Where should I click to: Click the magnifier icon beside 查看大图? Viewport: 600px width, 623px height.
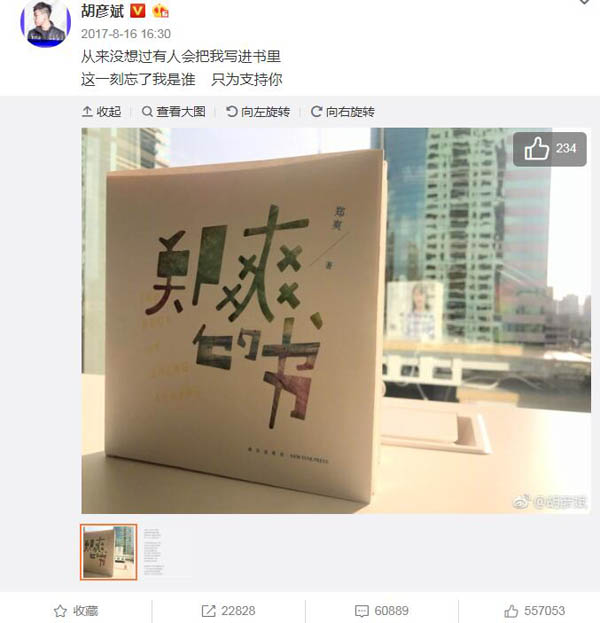pyautogui.click(x=147, y=112)
